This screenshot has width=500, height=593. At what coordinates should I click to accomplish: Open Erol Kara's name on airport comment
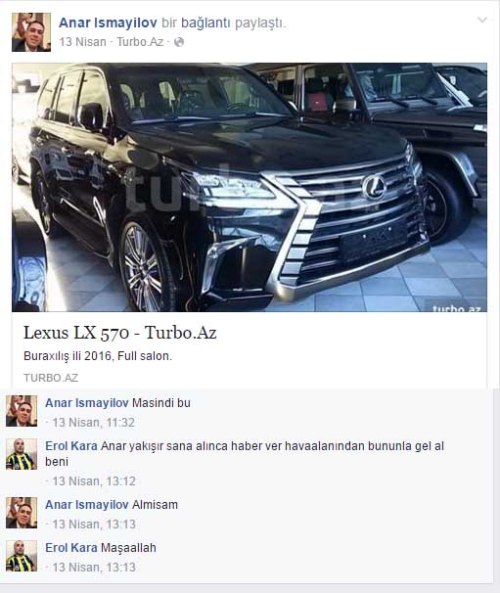71,446
